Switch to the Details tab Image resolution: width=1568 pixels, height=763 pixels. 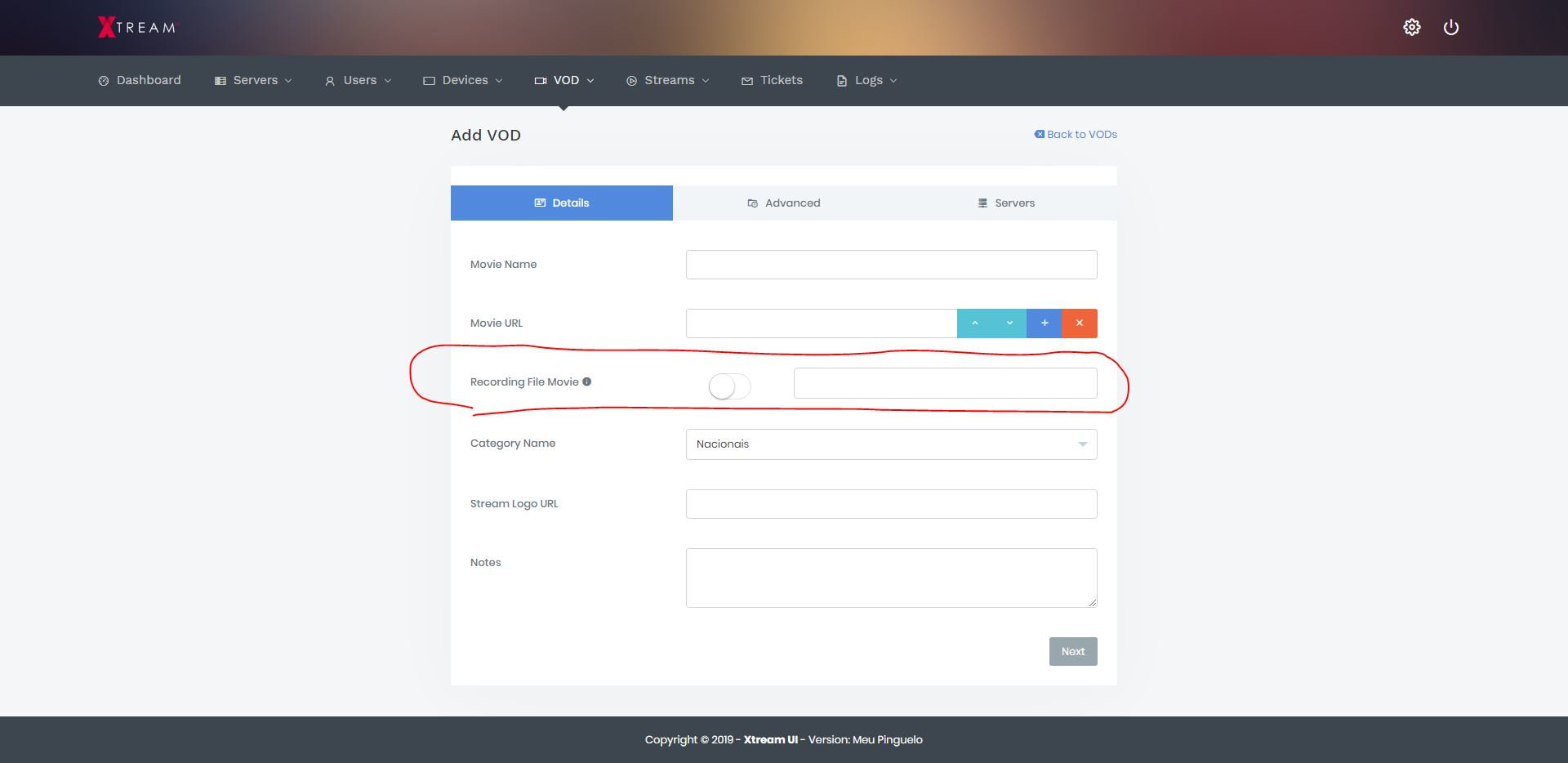tap(562, 203)
